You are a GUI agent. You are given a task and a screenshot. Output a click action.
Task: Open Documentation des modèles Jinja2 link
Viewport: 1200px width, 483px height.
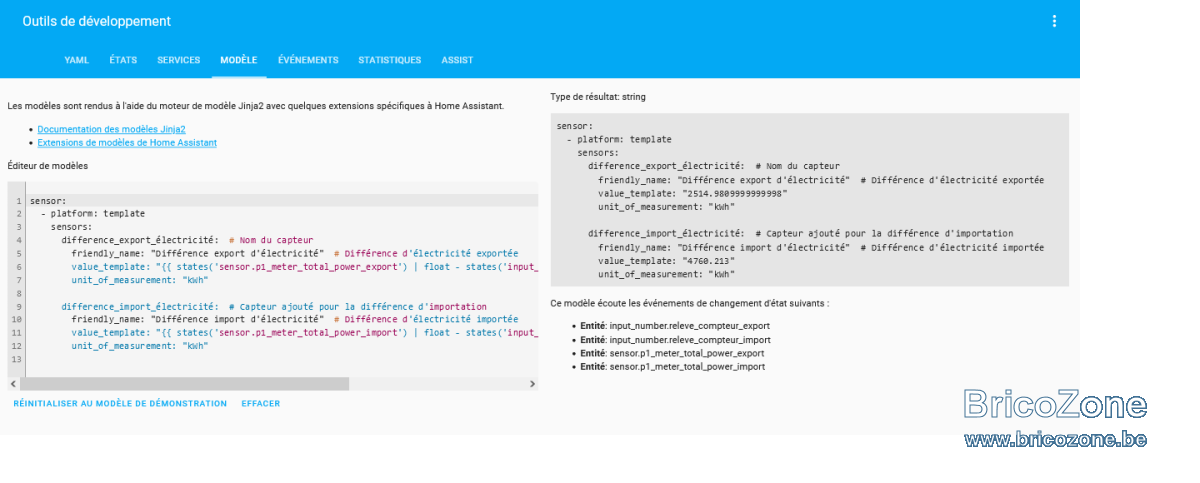[112, 130]
